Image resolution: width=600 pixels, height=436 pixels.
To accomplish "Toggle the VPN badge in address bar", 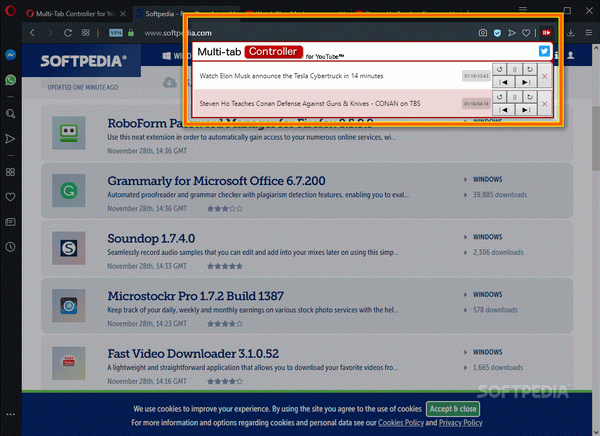I will coord(116,33).
